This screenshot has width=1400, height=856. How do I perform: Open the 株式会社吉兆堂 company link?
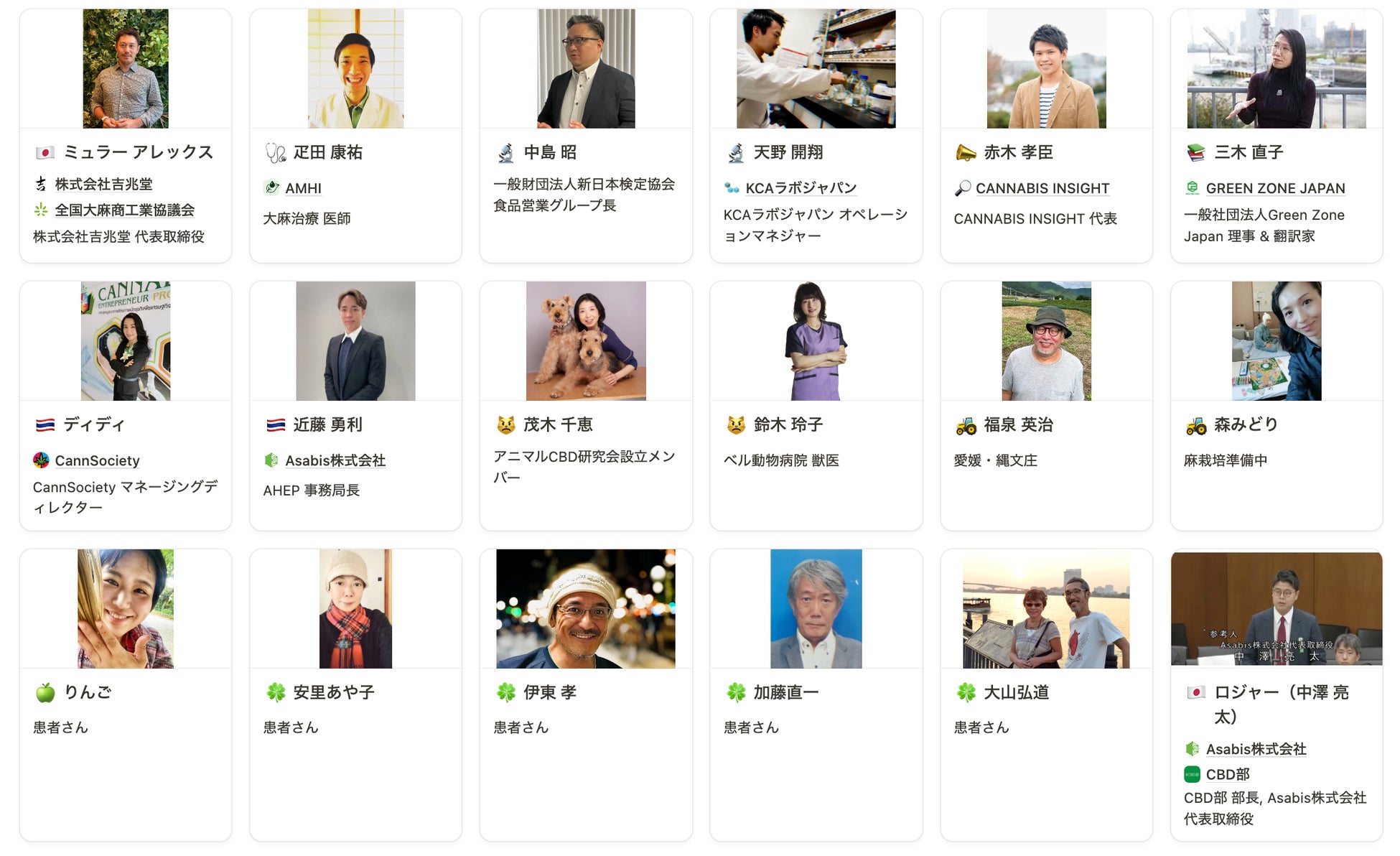(x=103, y=184)
